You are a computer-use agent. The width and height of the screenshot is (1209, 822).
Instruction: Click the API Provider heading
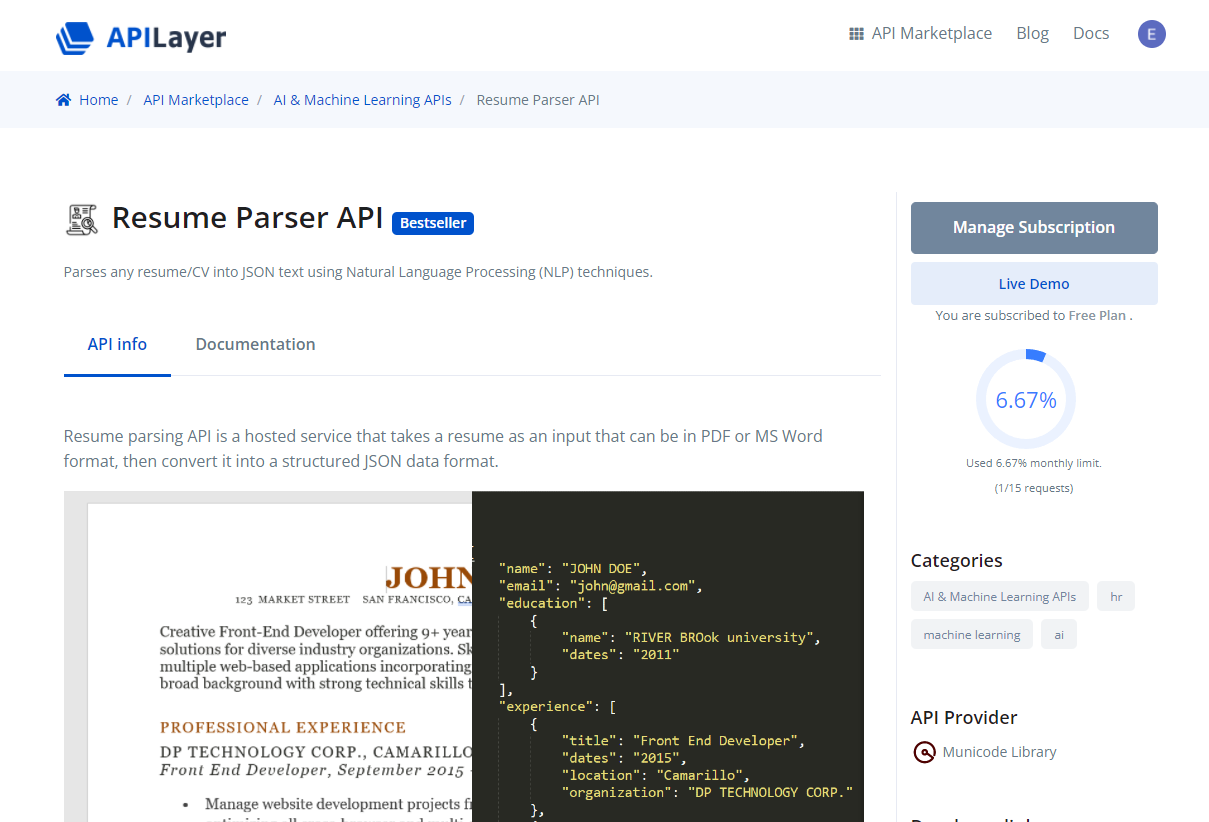964,718
